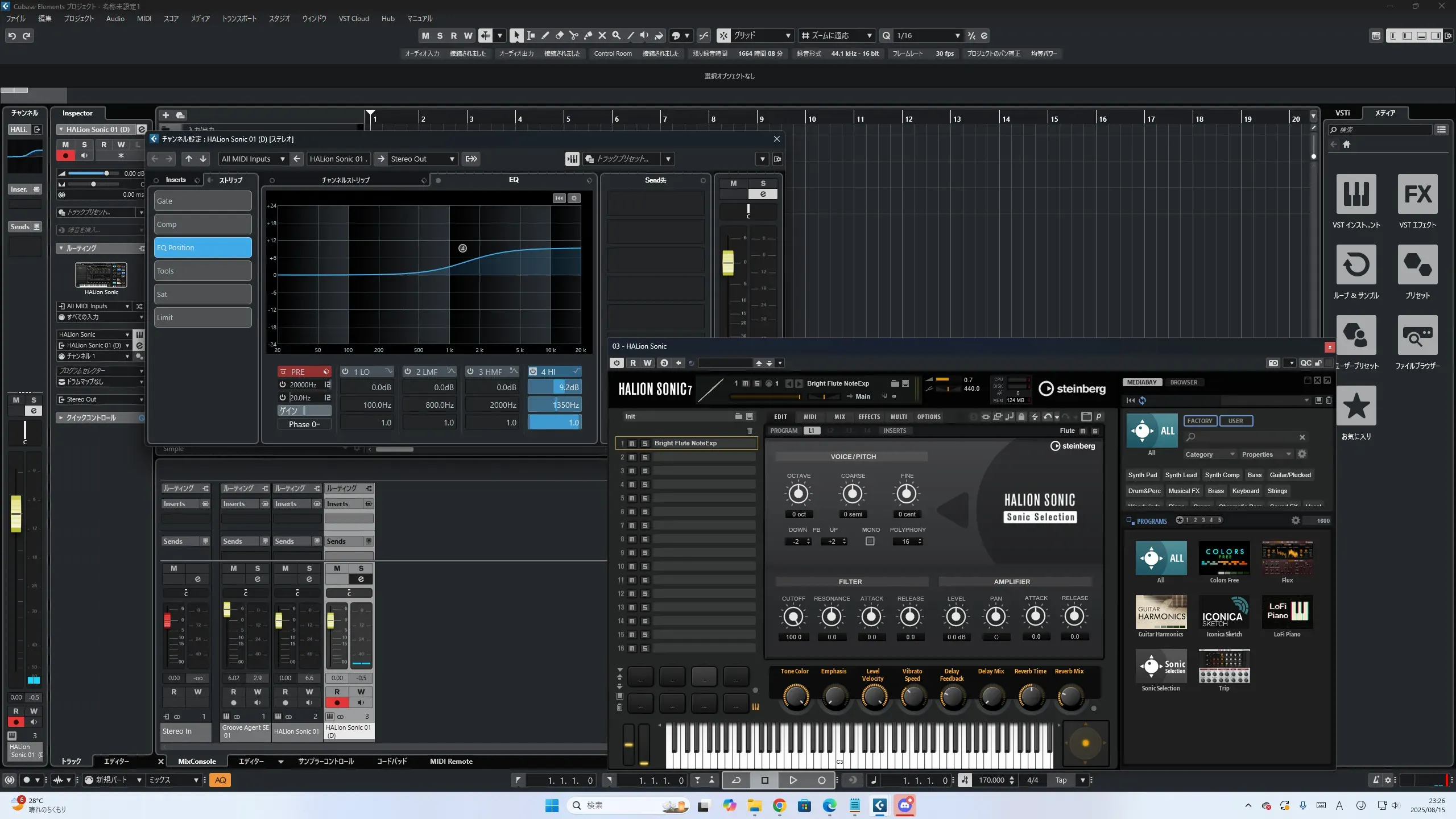Viewport: 1456px width, 819px height.
Task: Open Stereo Out output routing dropdown
Action: coord(422,159)
